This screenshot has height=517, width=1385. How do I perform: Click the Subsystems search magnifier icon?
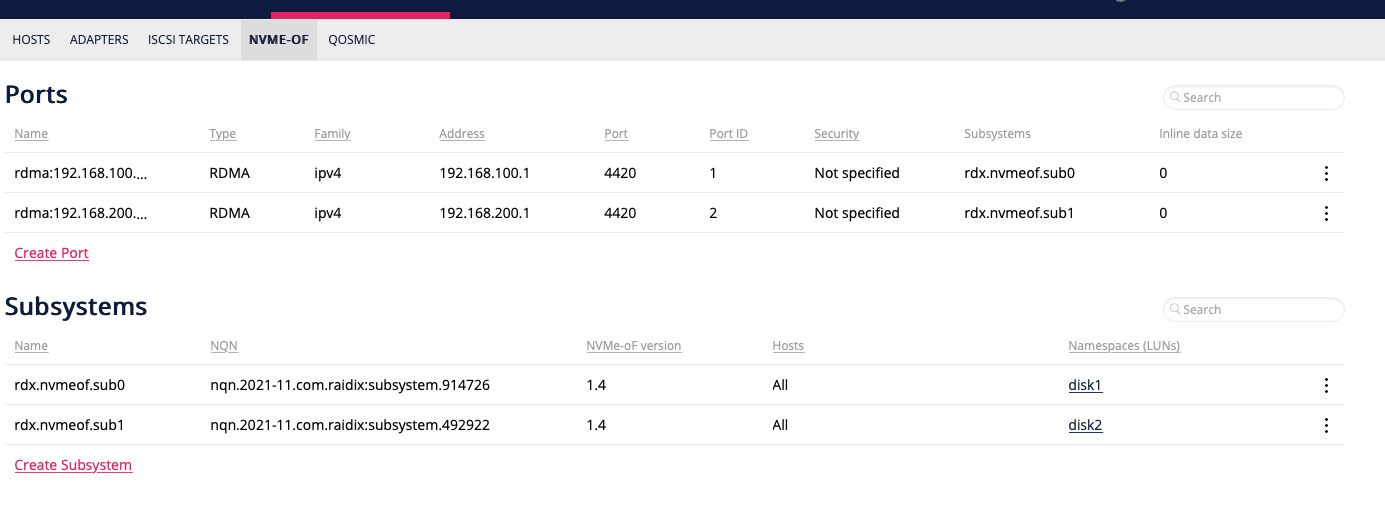1176,310
